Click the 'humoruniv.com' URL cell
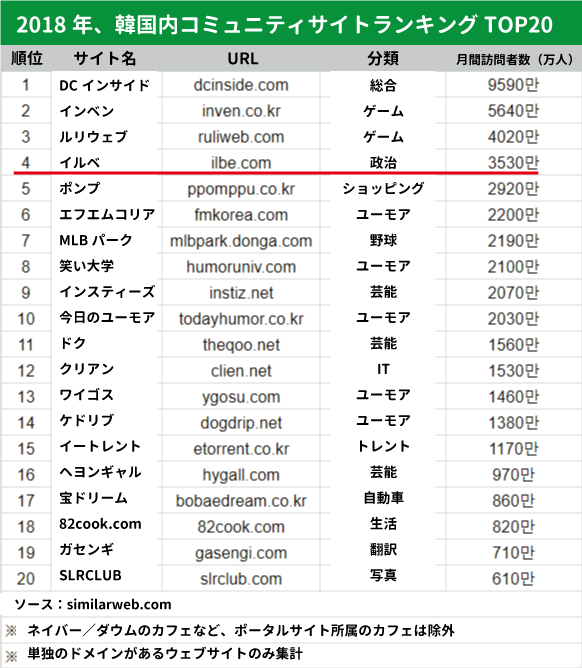 click(x=241, y=267)
